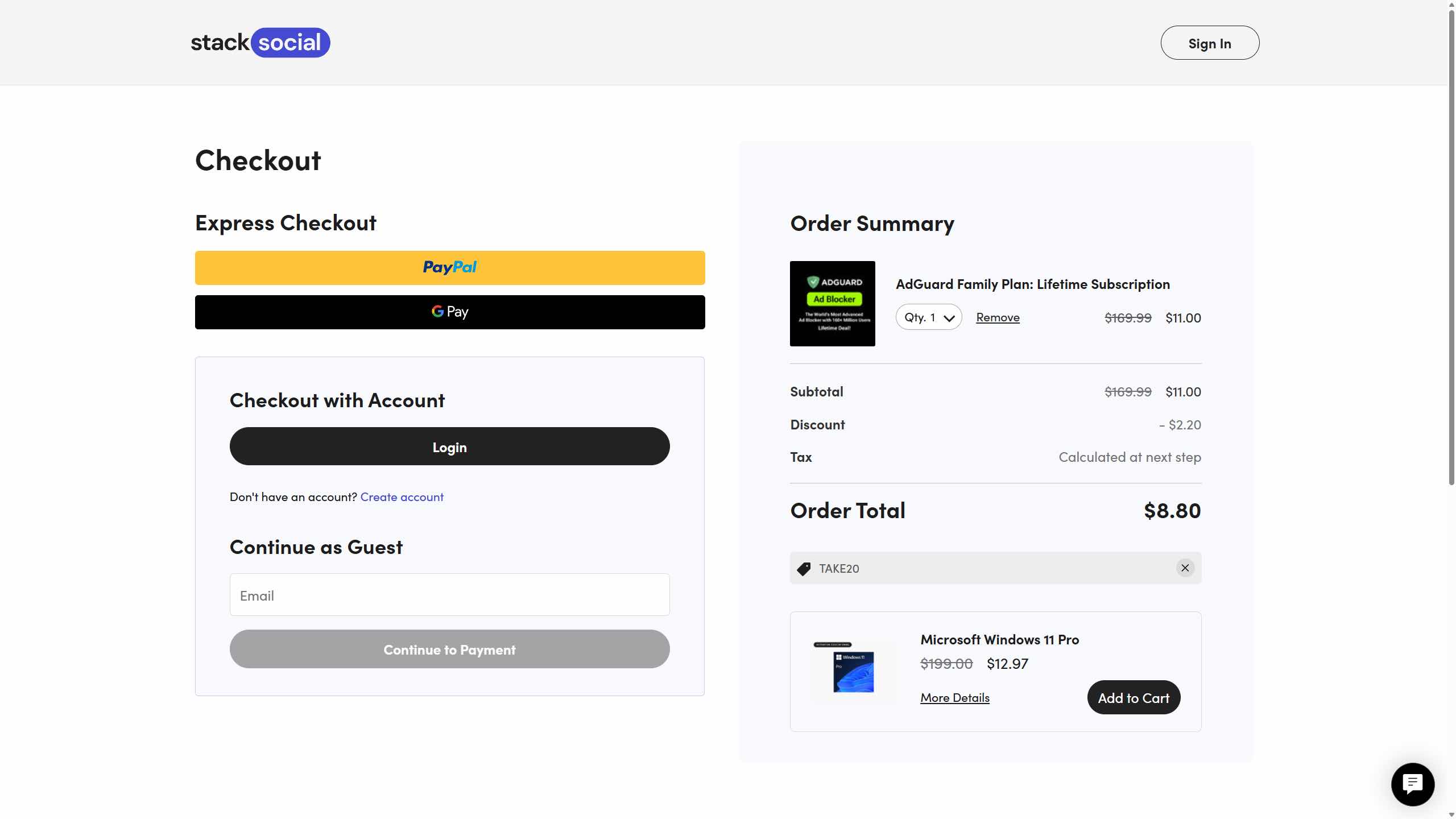
Task: Click the vertical page scrollbar
Action: click(1451, 245)
